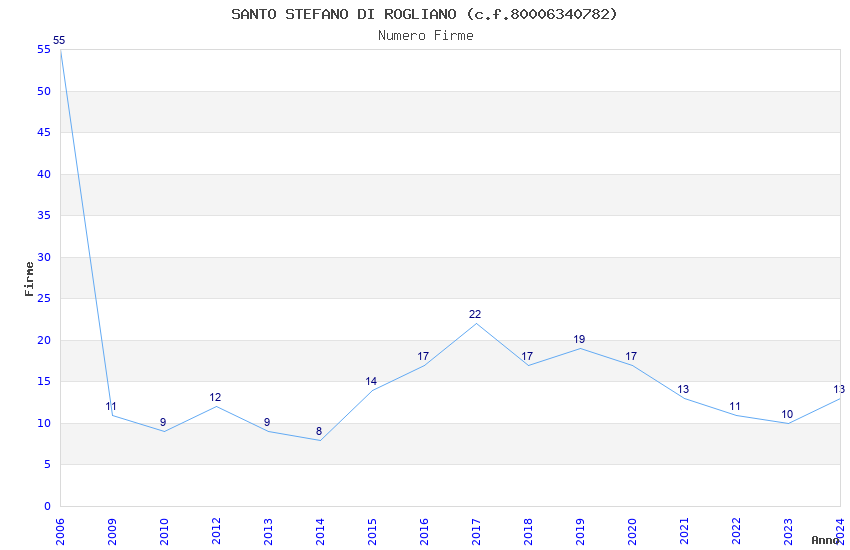The height and width of the screenshot is (550, 850).
Task: Click y-axis tick value 30
Action: pyautogui.click(x=44, y=257)
